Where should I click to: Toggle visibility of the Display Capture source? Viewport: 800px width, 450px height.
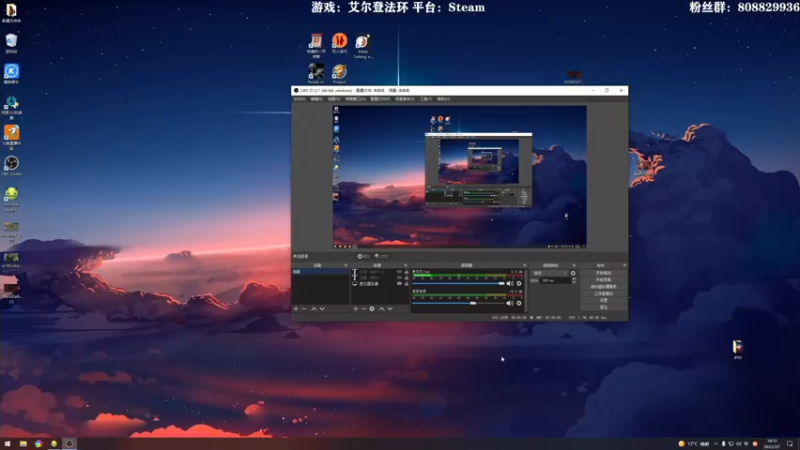point(399,284)
